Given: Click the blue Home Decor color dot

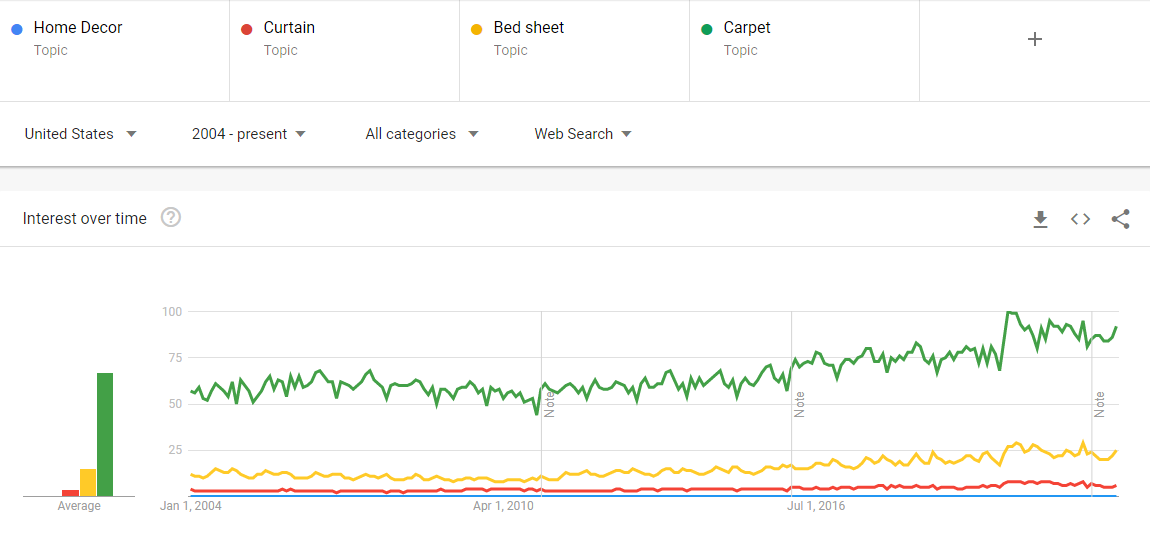Looking at the screenshot, I should point(17,29).
